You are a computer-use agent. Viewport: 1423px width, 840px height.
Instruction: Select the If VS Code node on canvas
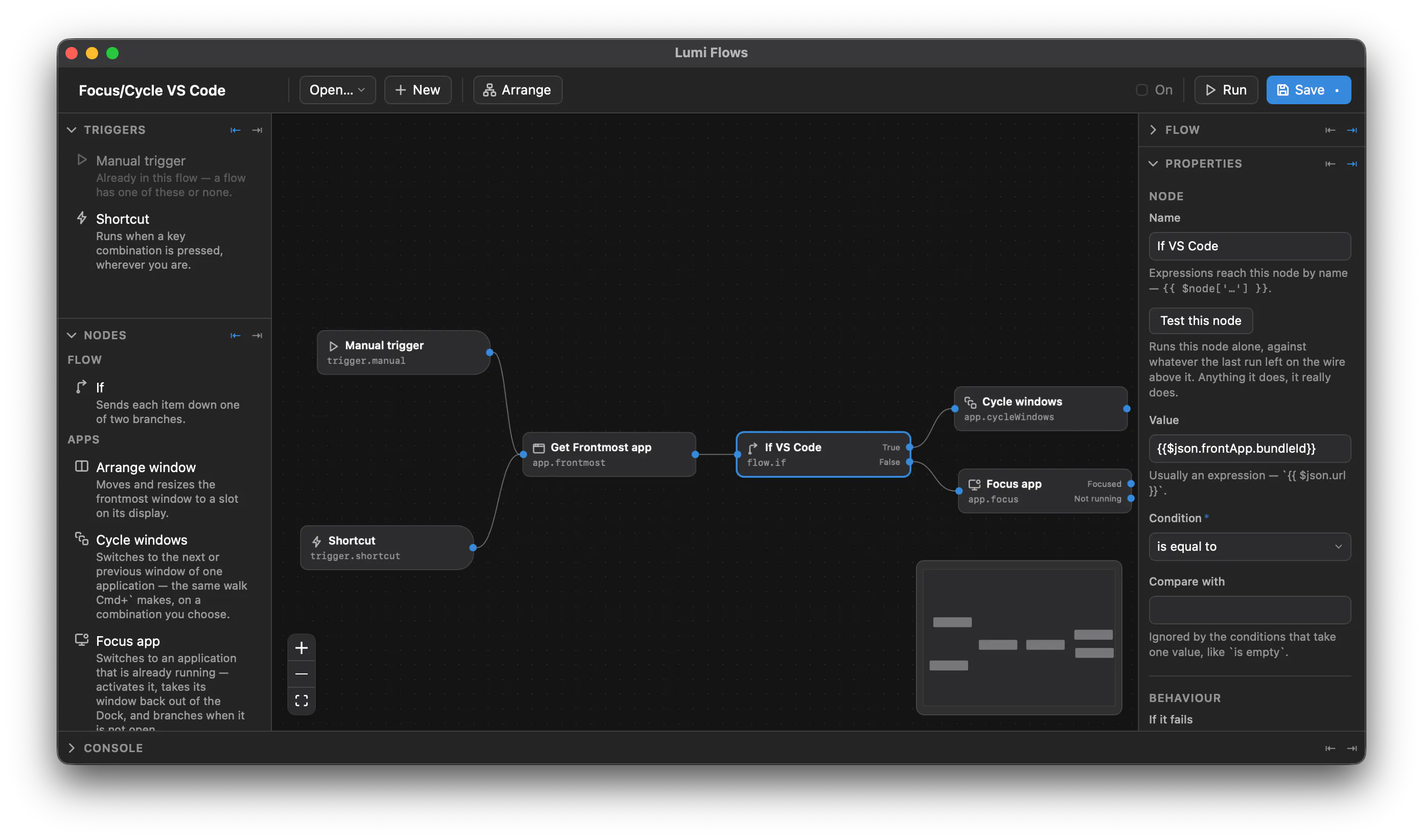point(823,455)
